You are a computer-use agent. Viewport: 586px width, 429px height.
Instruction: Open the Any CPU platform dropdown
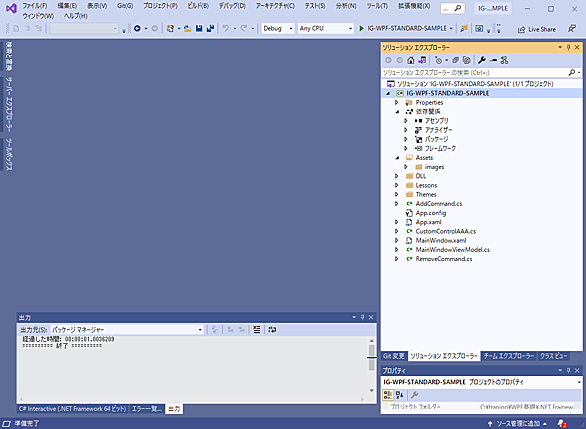tap(326, 28)
